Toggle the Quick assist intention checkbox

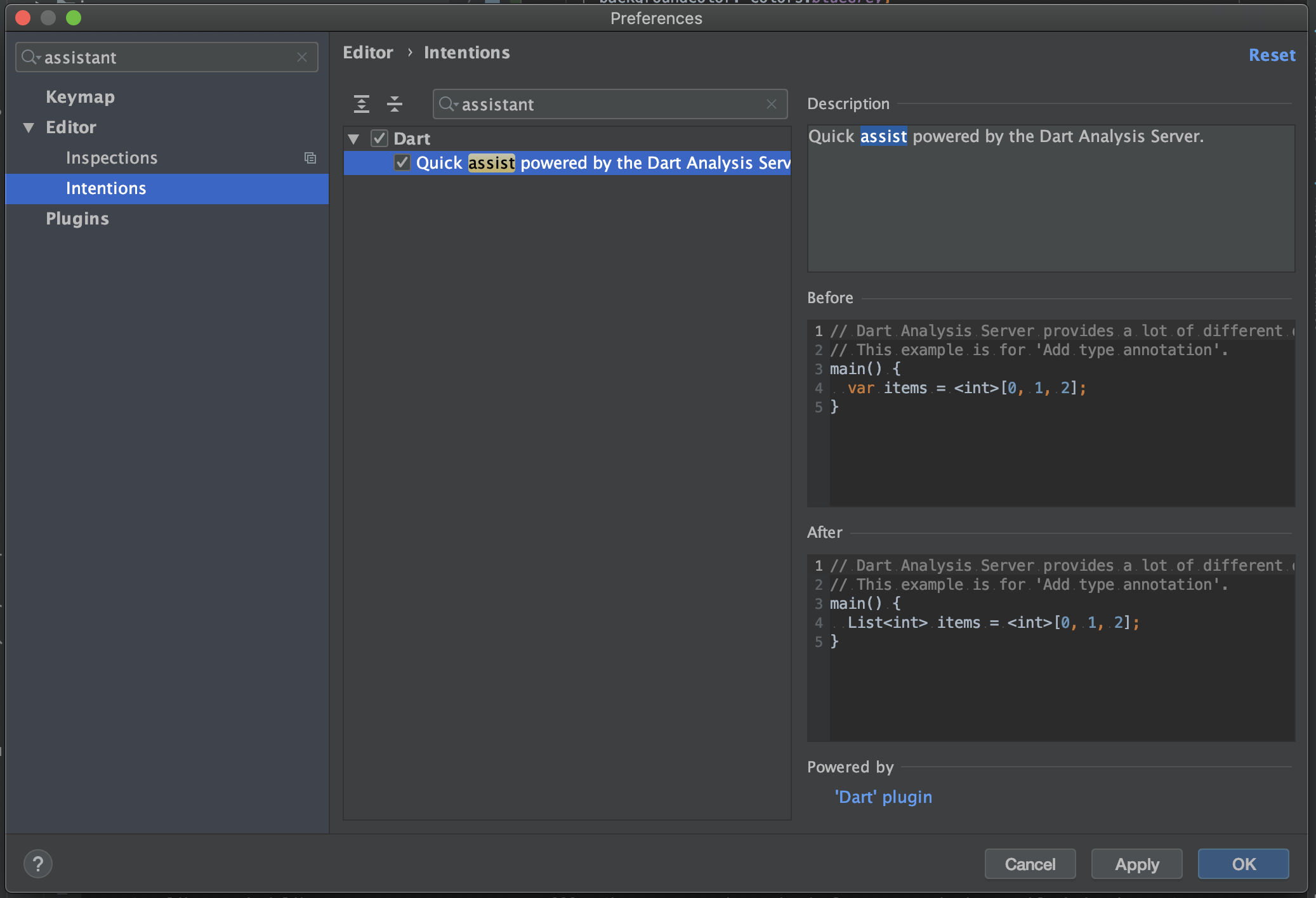click(x=402, y=163)
